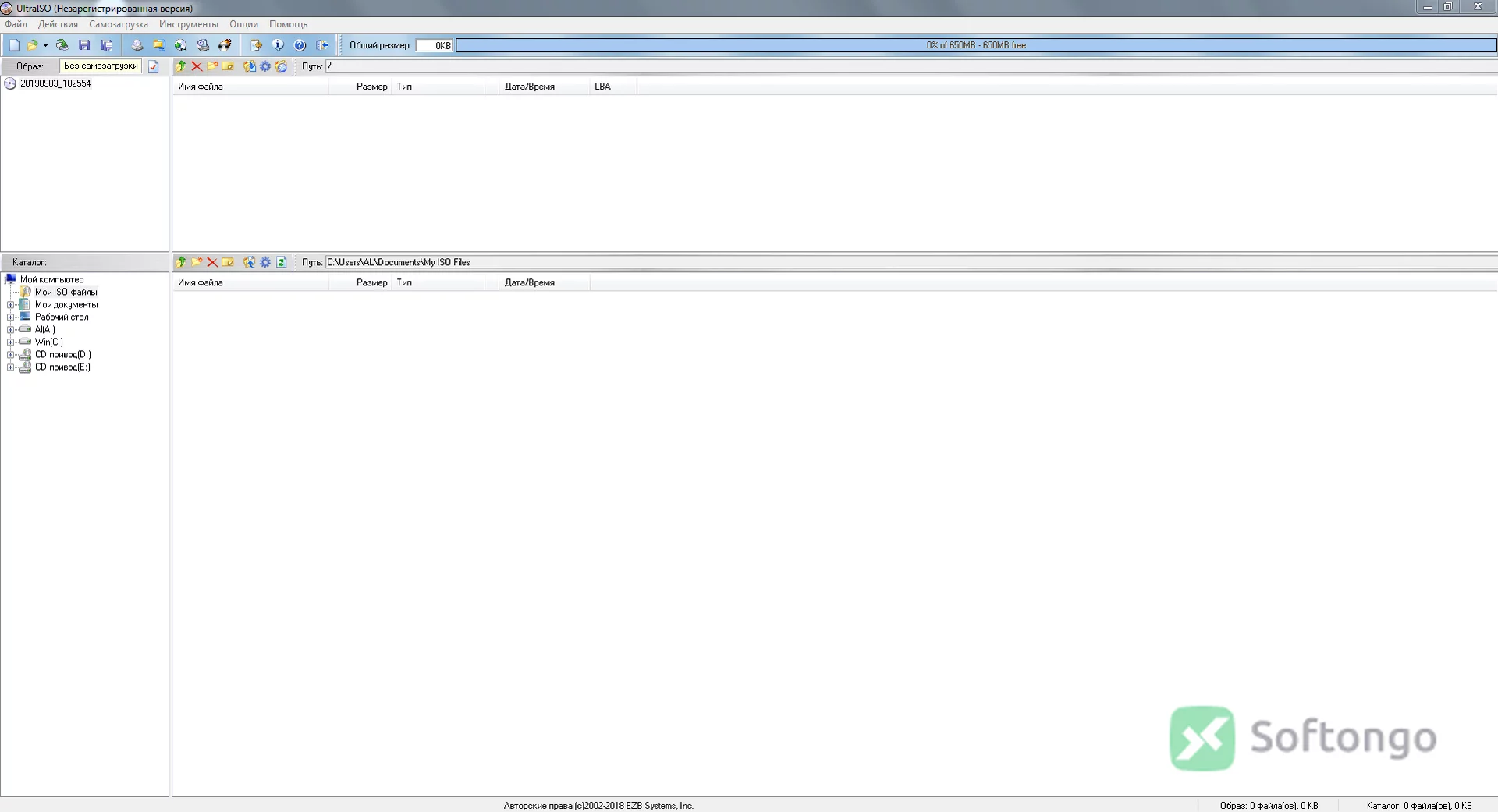
Task: Open the dropdown arrow beside Open icon
Action: click(x=45, y=45)
